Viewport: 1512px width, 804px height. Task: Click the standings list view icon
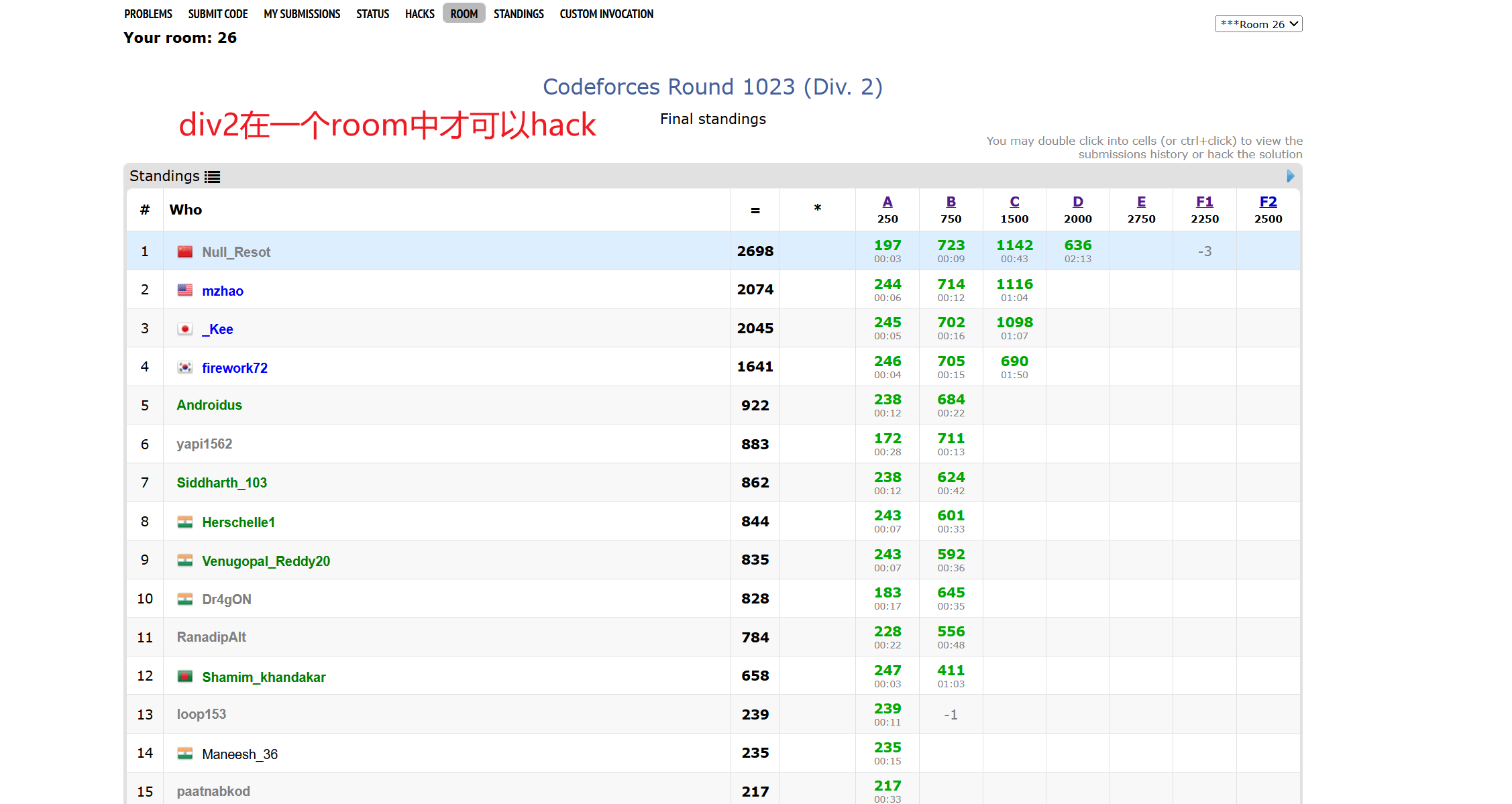point(213,176)
